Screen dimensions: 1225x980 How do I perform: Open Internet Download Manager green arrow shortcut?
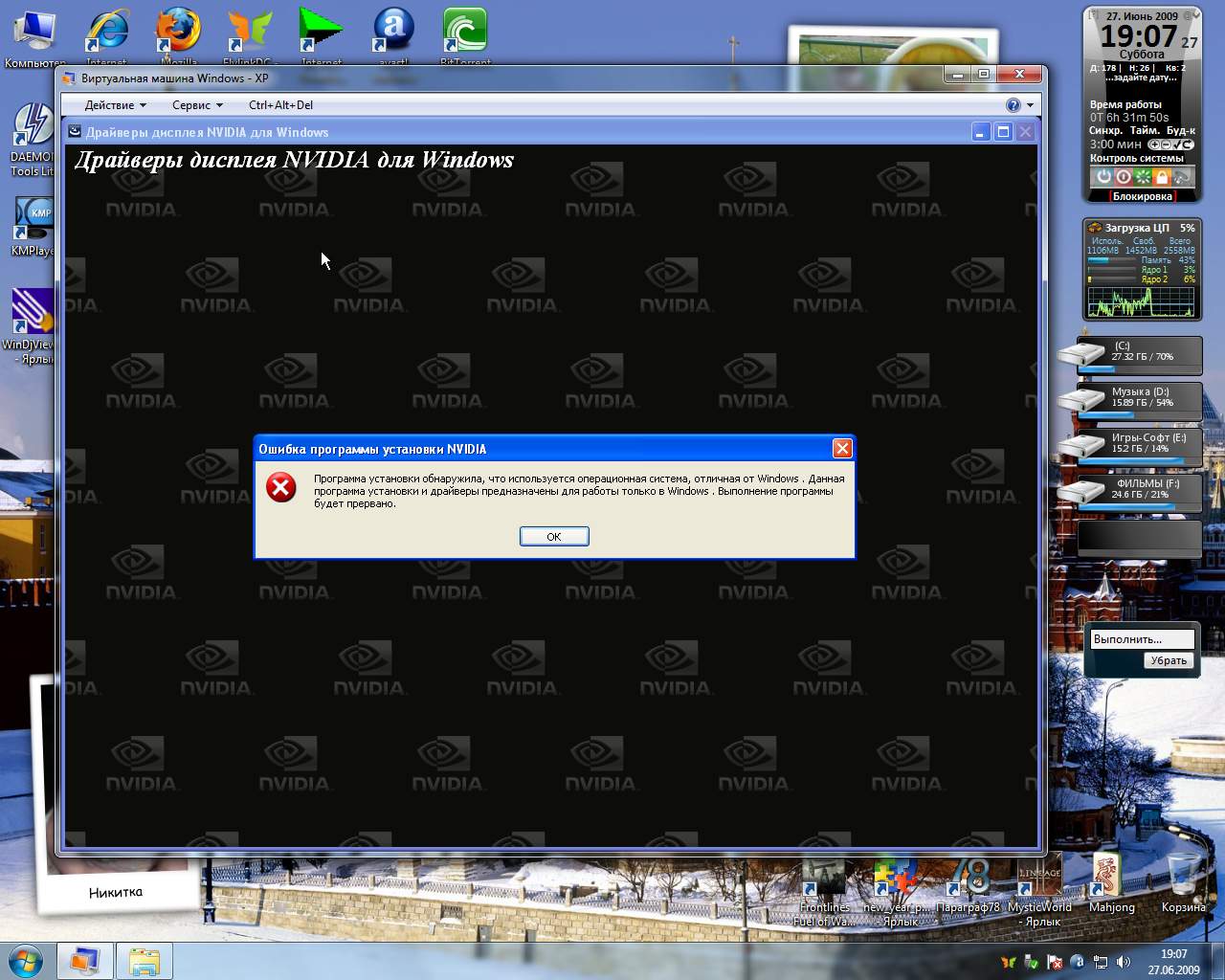pyautogui.click(x=322, y=36)
